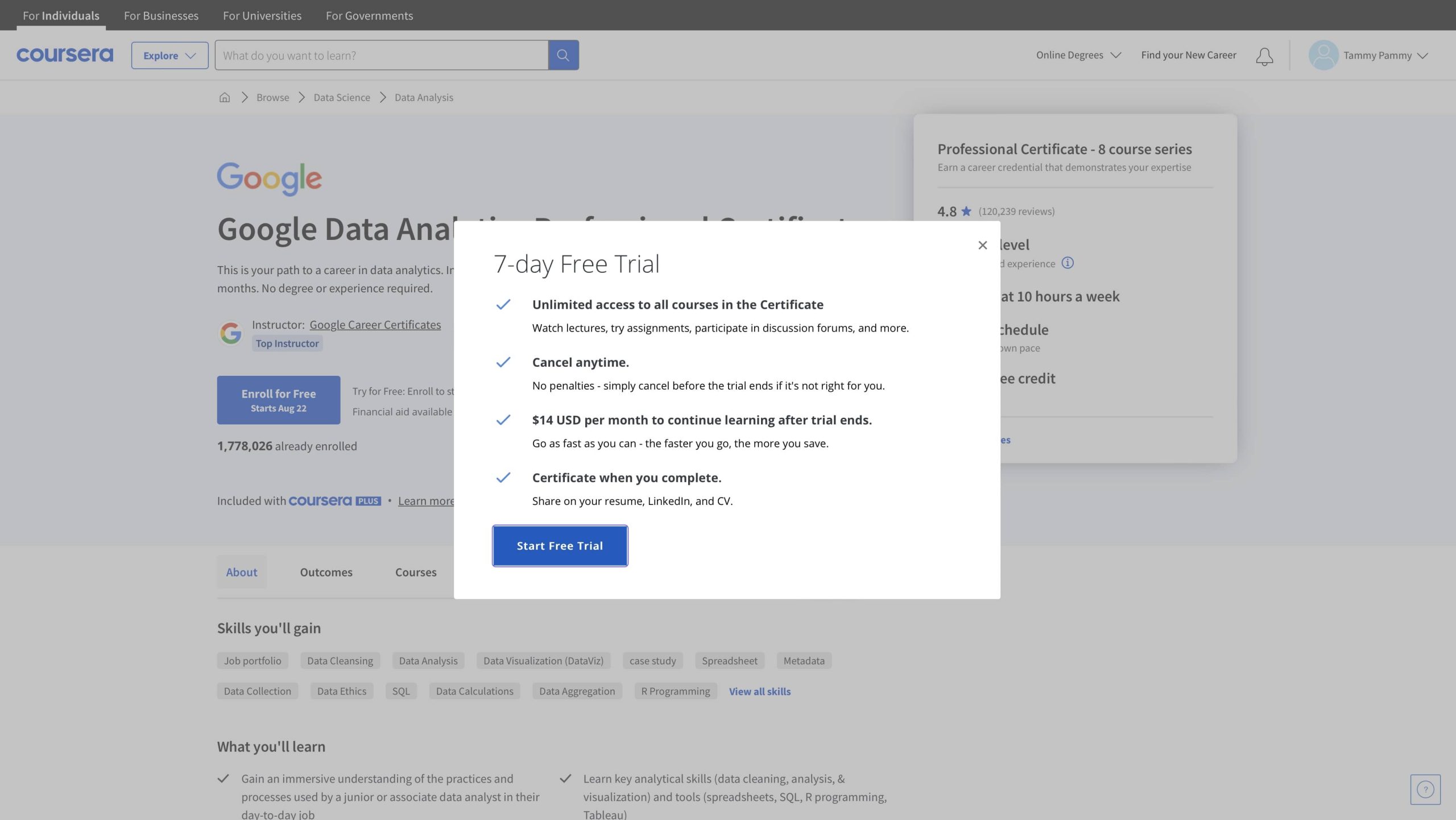Open the Google Career Certificates link
The width and height of the screenshot is (1456, 820).
[x=375, y=325]
